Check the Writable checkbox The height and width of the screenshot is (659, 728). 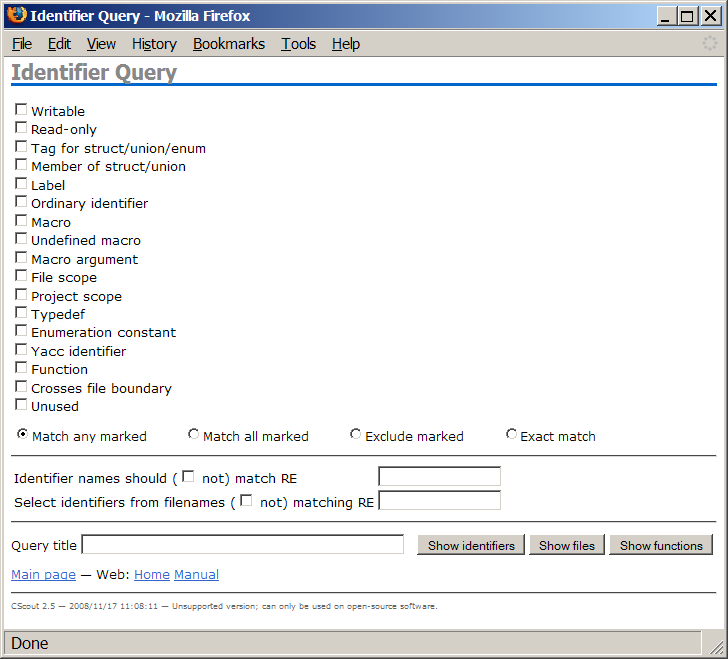(21, 110)
